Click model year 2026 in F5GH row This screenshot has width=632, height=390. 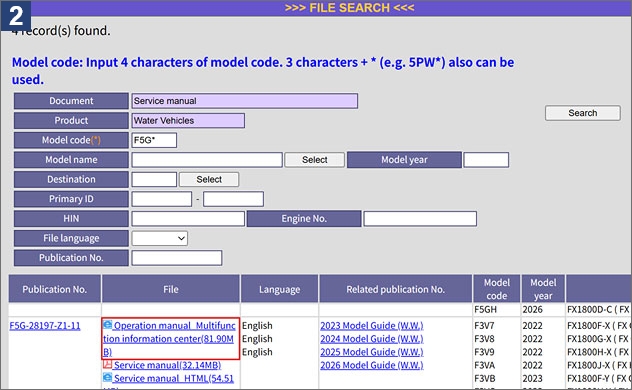[532, 309]
